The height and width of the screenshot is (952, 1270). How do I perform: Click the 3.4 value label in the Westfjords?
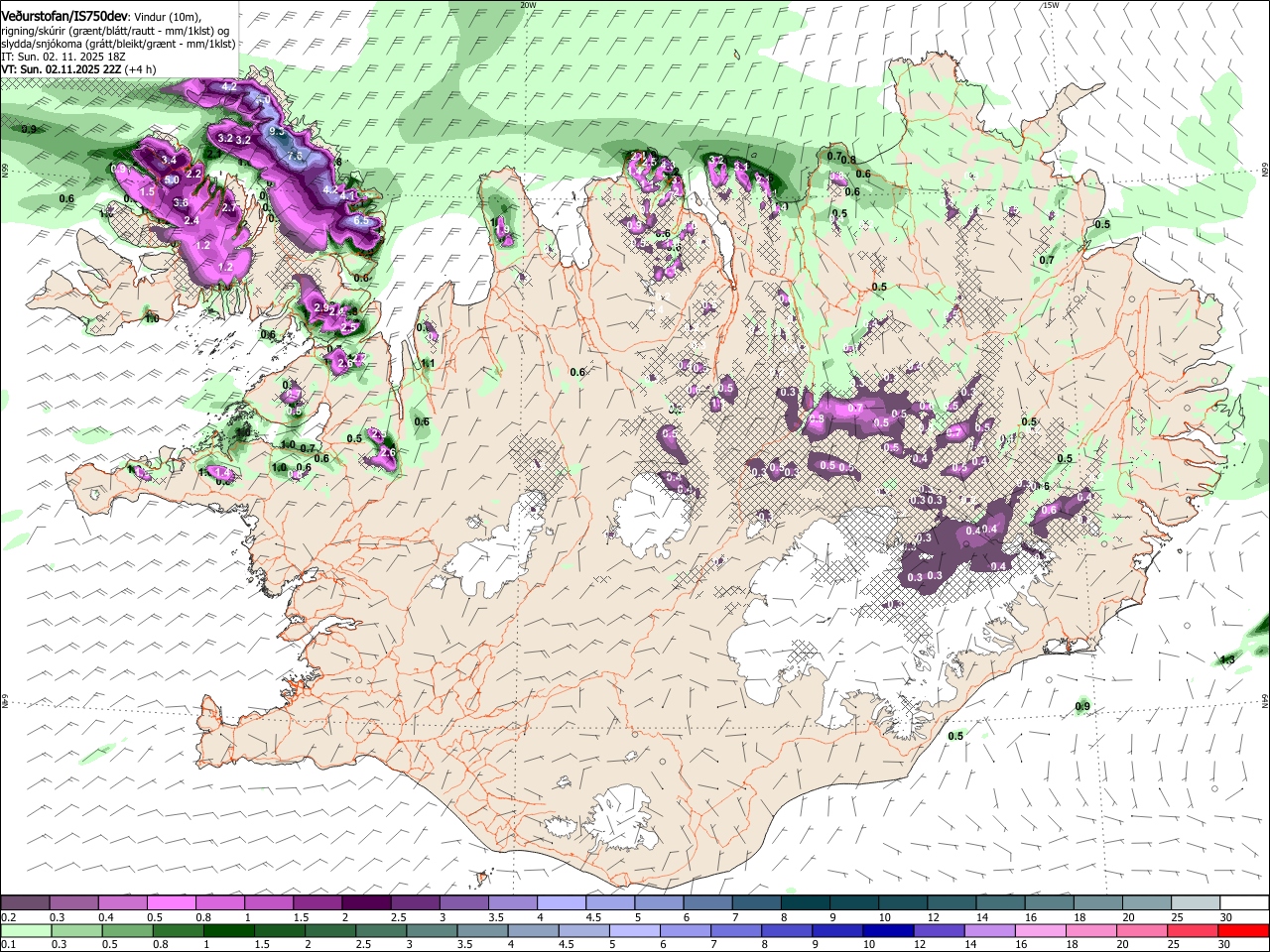point(169,160)
